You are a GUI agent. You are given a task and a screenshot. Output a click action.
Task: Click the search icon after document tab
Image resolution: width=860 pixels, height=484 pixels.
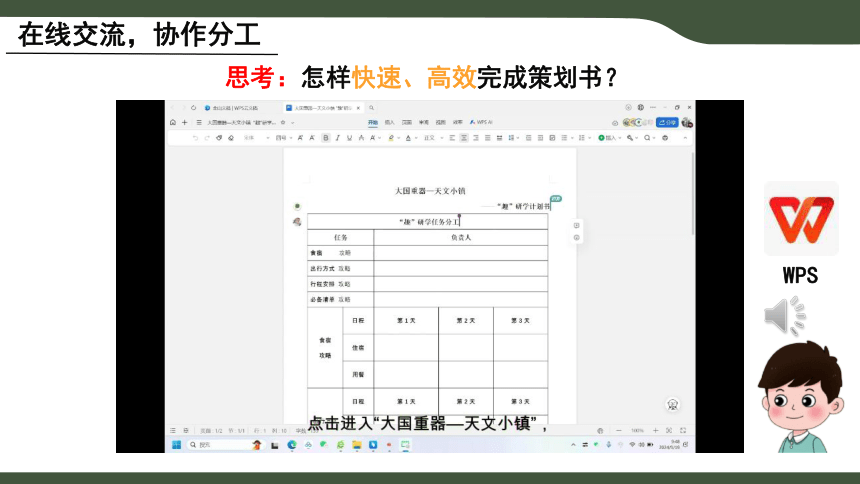pos(371,108)
